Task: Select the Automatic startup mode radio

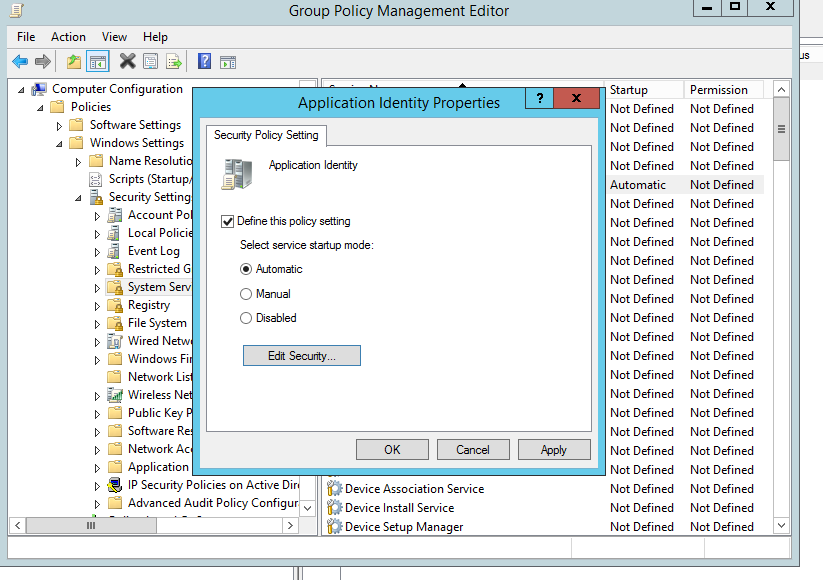Action: (246, 269)
